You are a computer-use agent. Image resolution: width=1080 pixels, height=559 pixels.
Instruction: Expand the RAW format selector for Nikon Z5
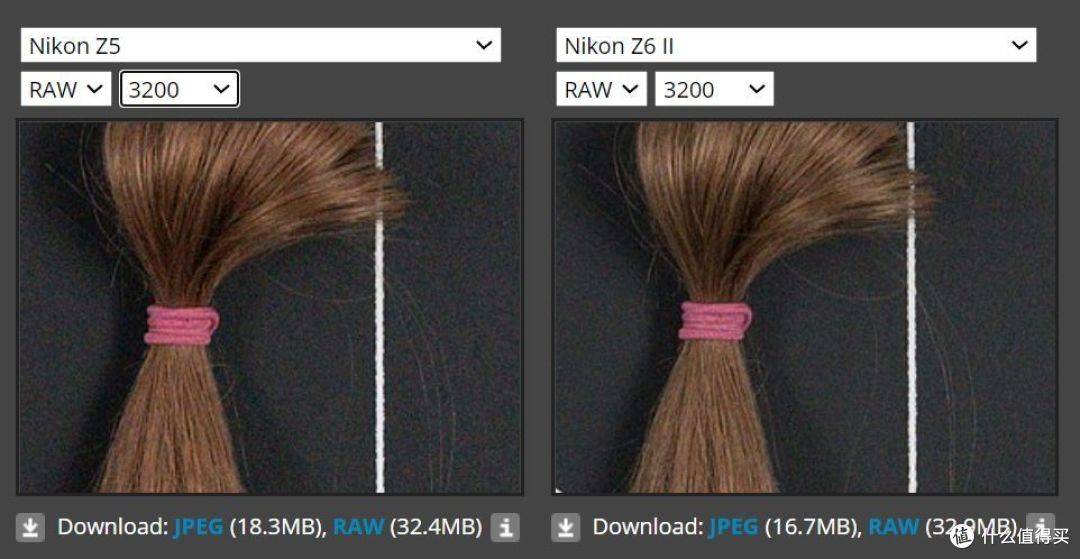coord(66,90)
